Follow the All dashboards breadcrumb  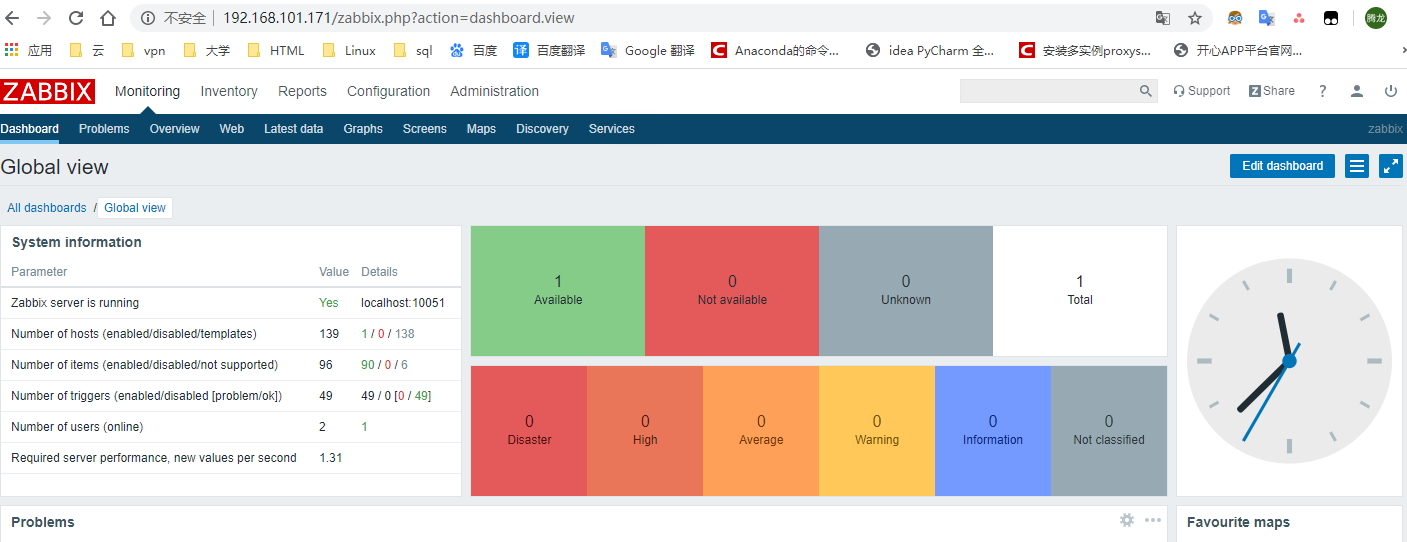point(47,208)
